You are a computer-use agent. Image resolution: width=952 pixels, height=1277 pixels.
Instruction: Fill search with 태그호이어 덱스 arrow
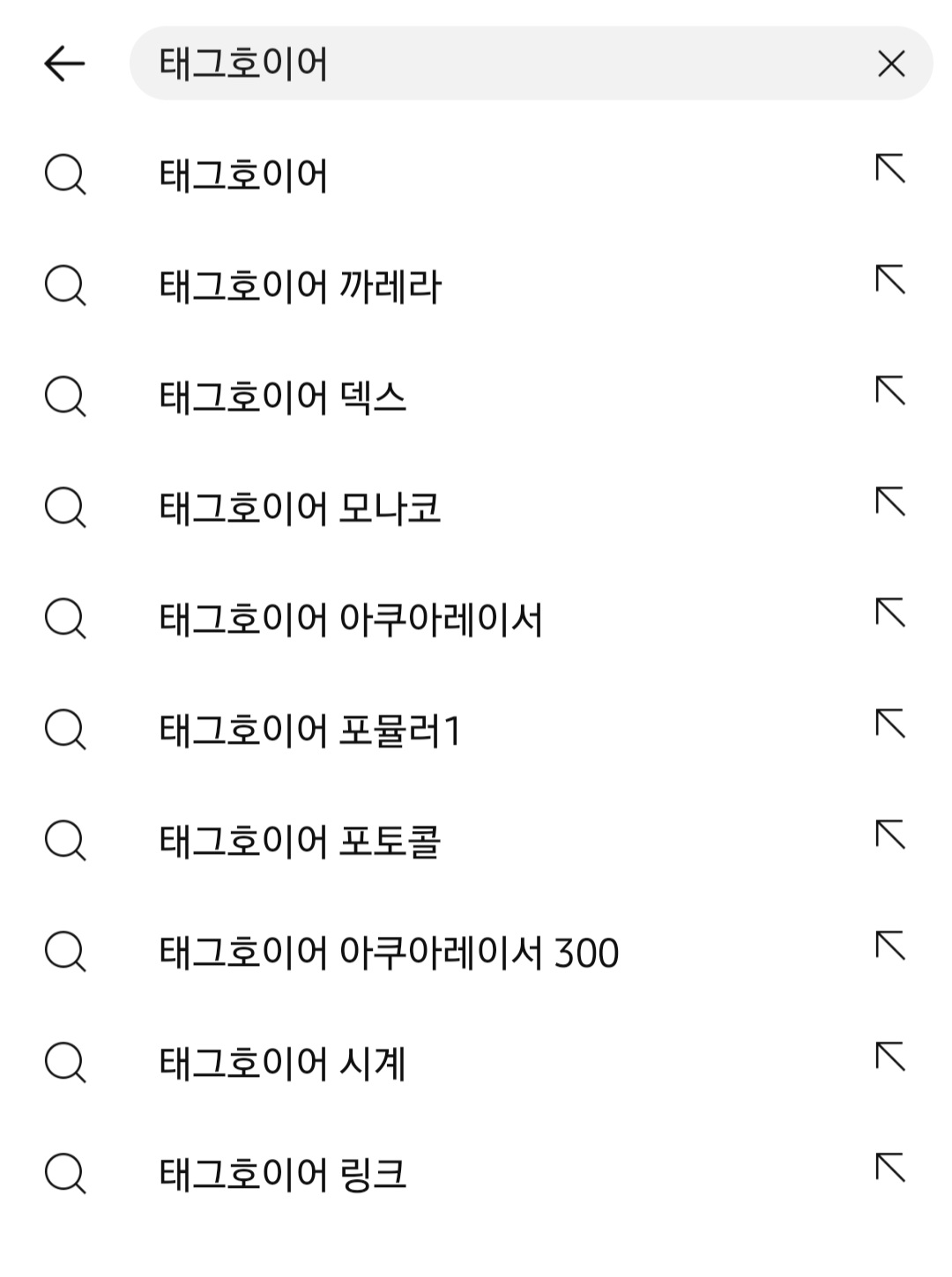(890, 390)
